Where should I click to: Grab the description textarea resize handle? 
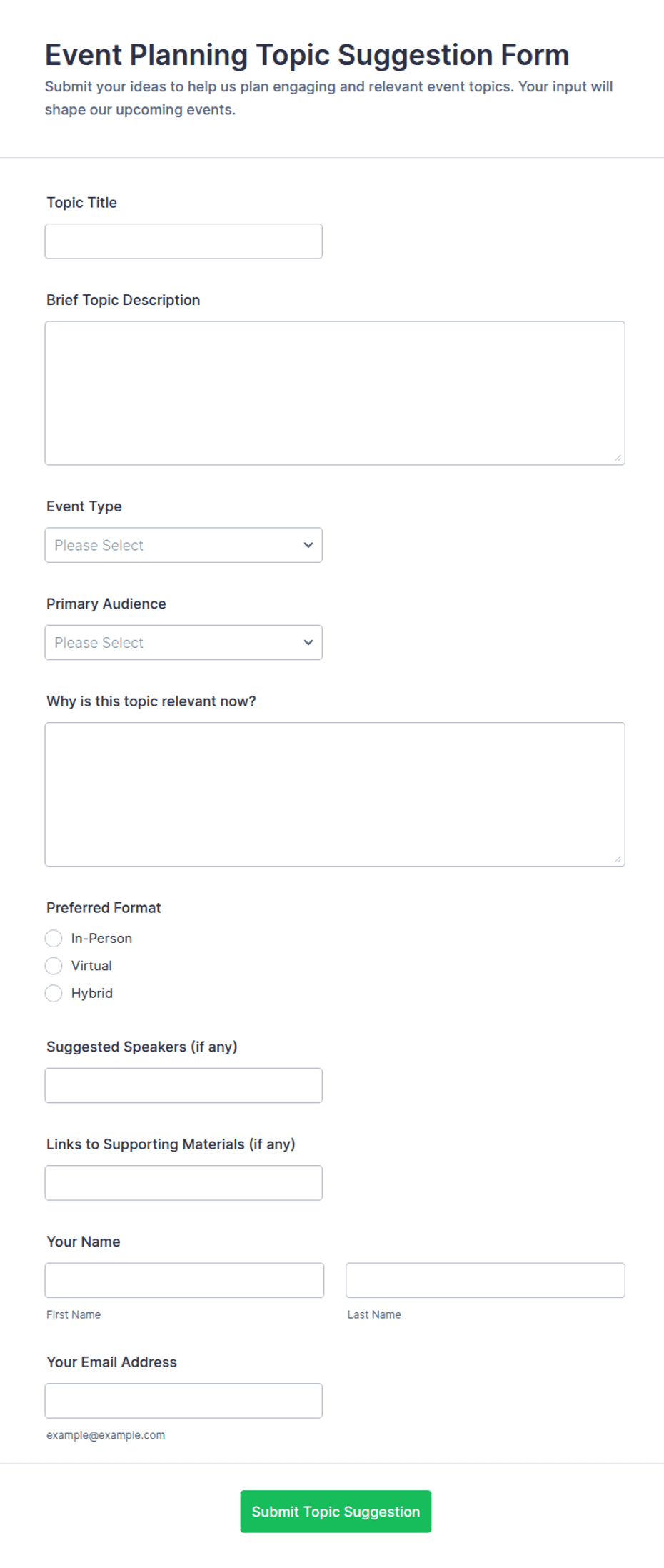618,458
